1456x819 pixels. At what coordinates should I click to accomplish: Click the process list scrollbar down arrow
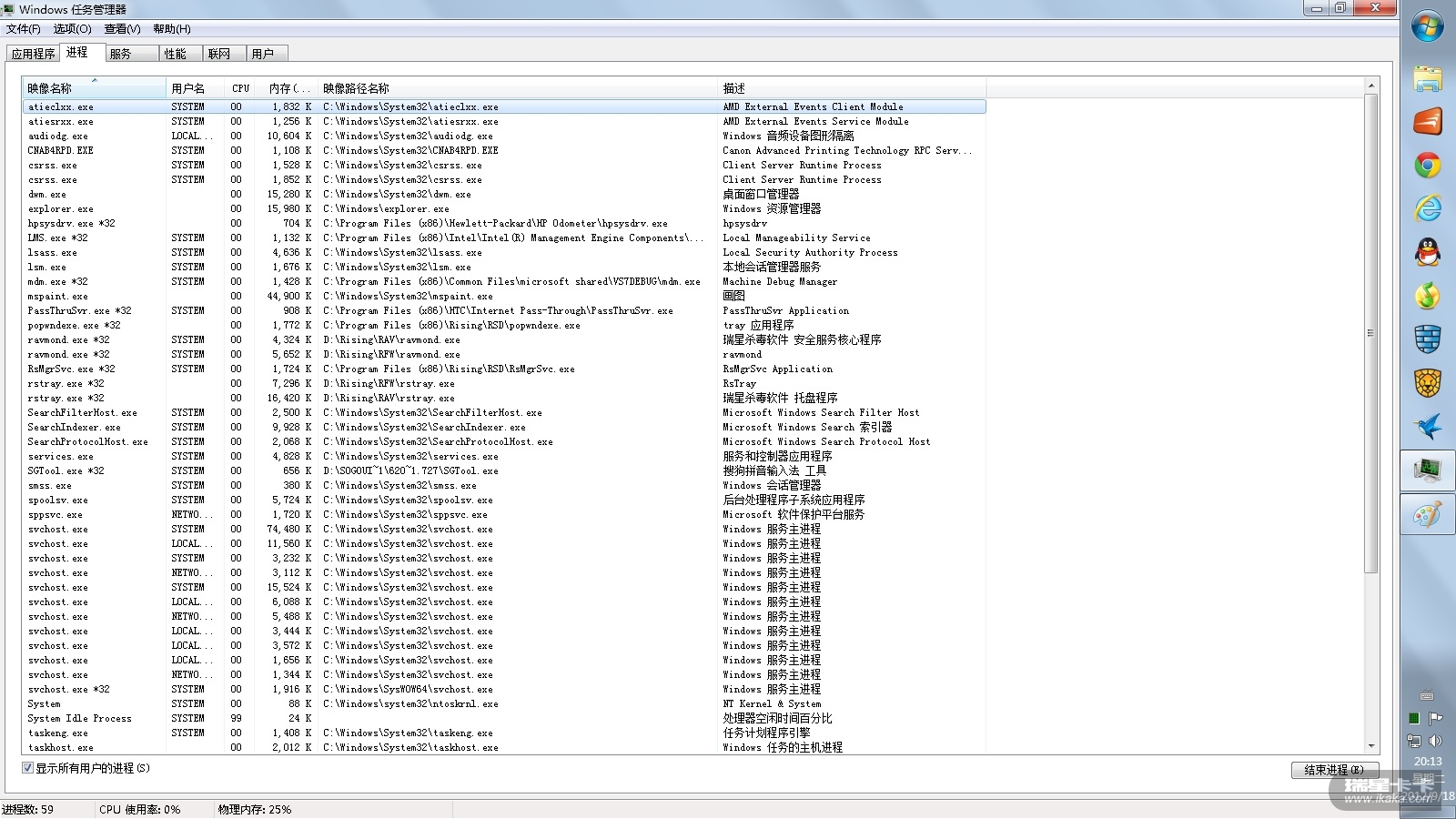pos(1371,746)
